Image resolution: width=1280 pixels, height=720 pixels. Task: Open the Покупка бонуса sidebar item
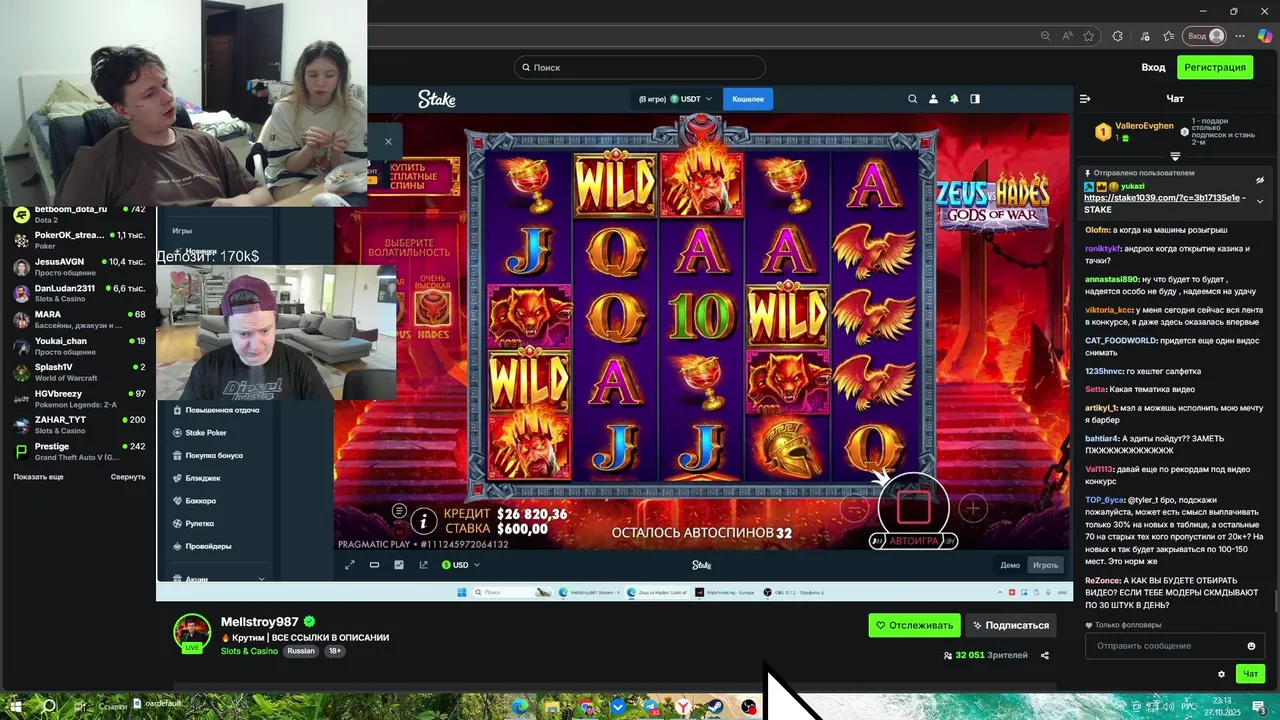pyautogui.click(x=214, y=455)
